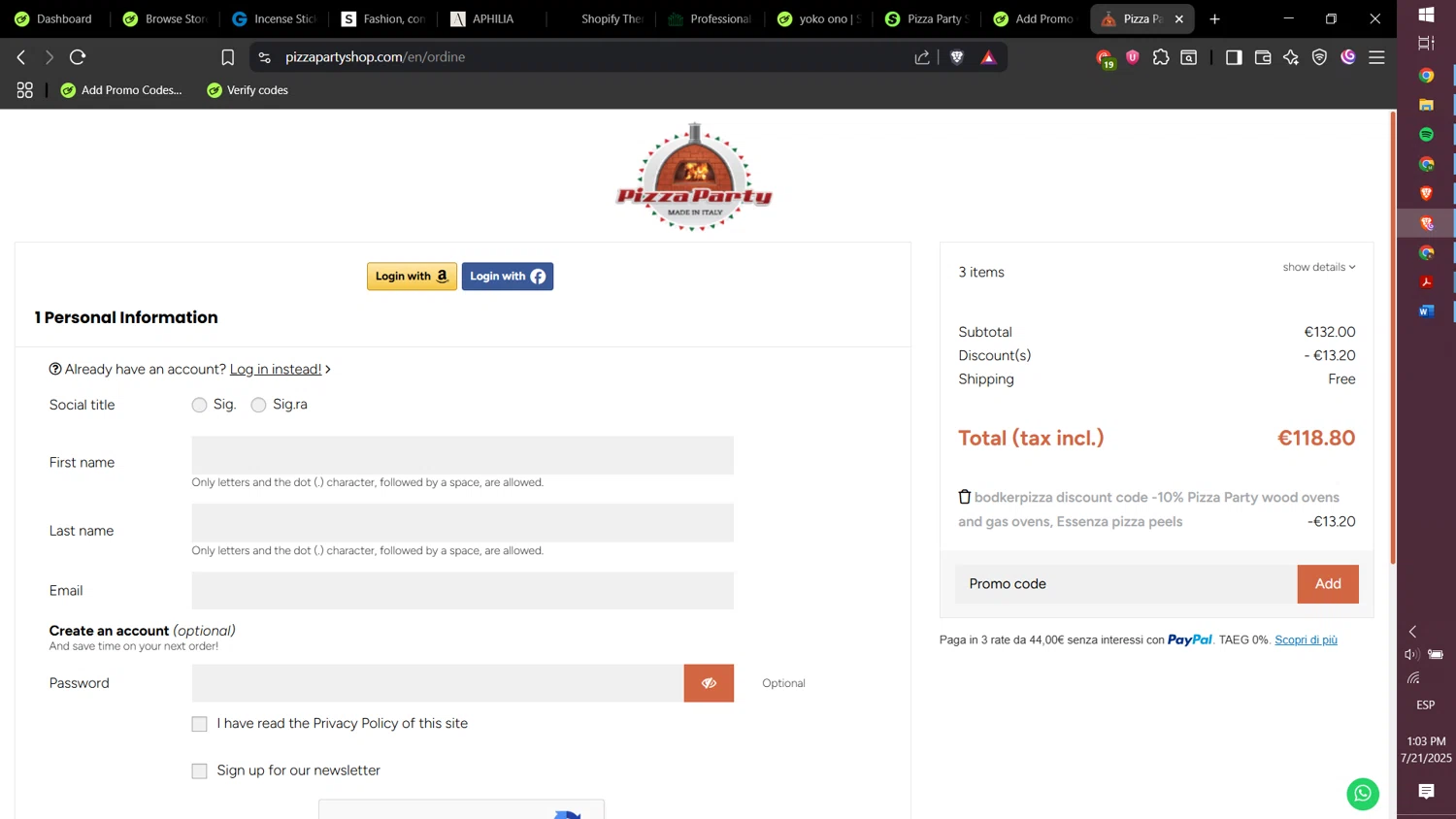Open new browser tab

1214,18
